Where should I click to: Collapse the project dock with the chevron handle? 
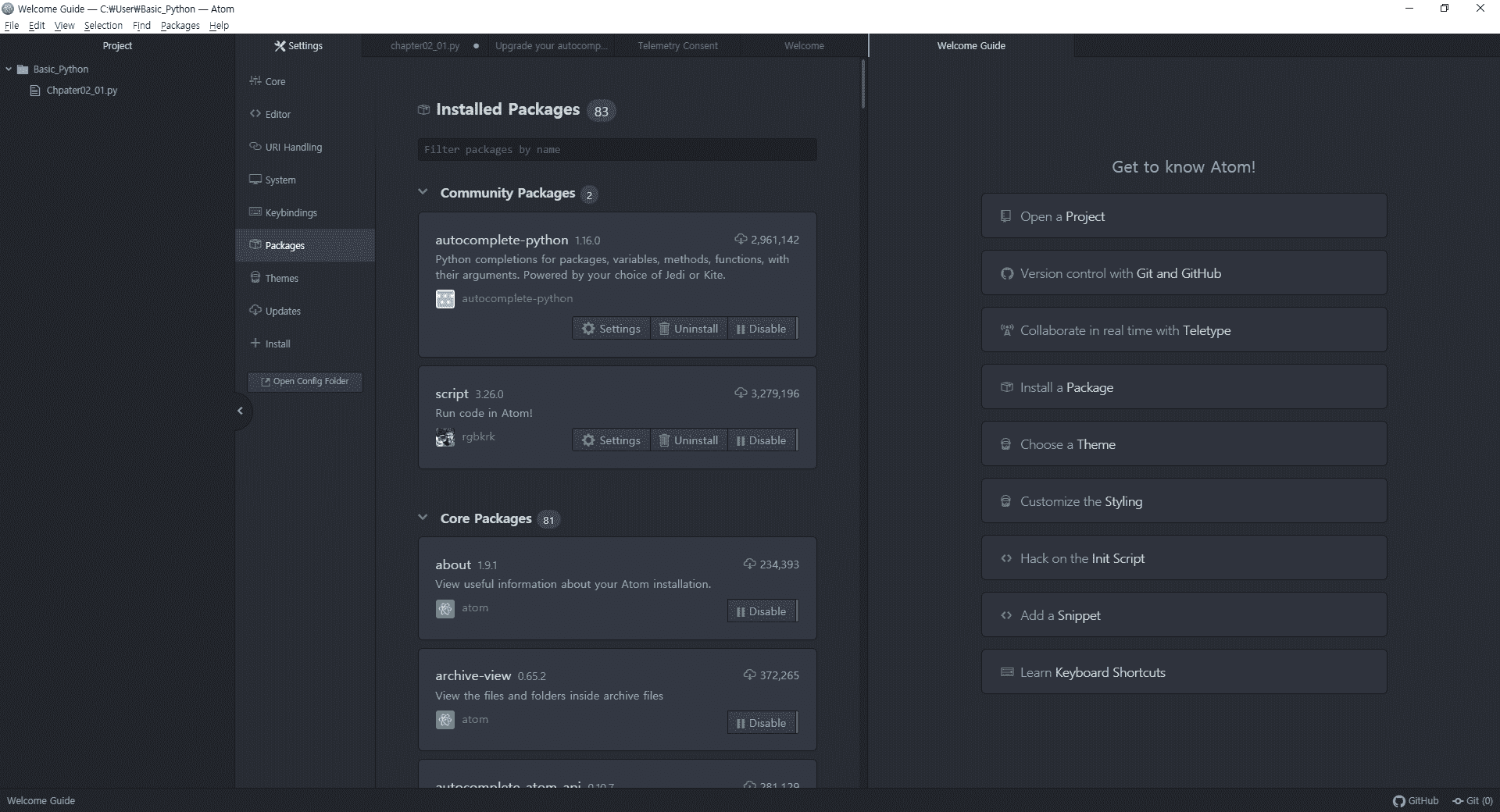[x=240, y=411]
